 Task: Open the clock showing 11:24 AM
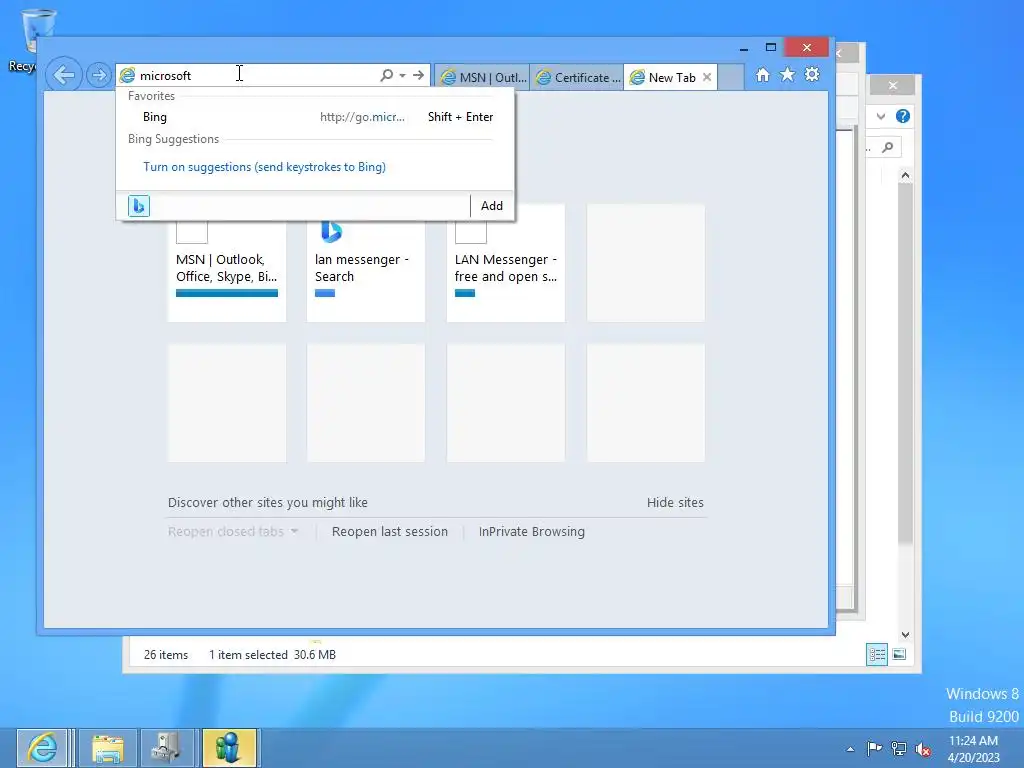974,748
